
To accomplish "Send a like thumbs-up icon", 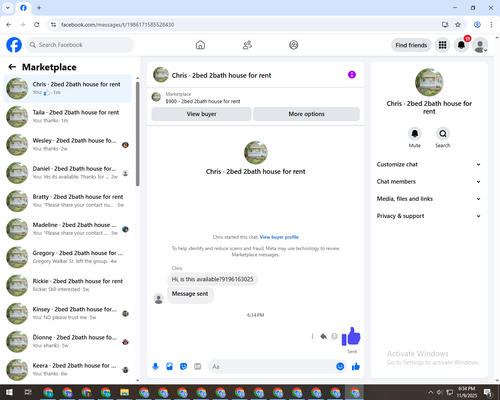I will click(x=356, y=367).
